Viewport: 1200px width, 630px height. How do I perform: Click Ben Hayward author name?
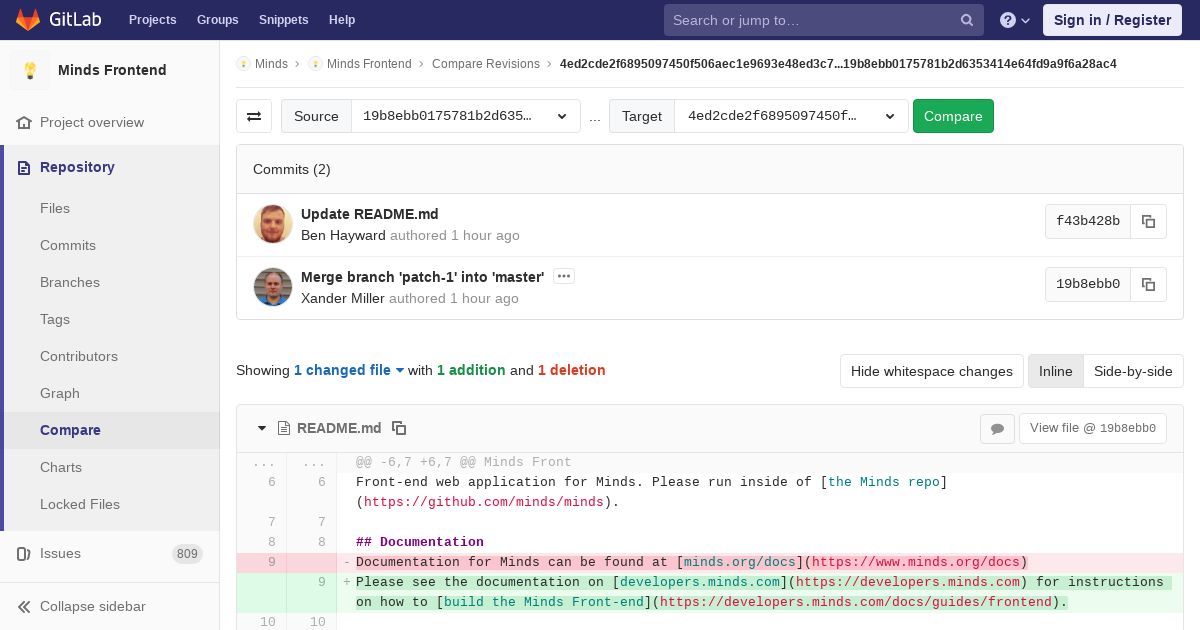(343, 236)
